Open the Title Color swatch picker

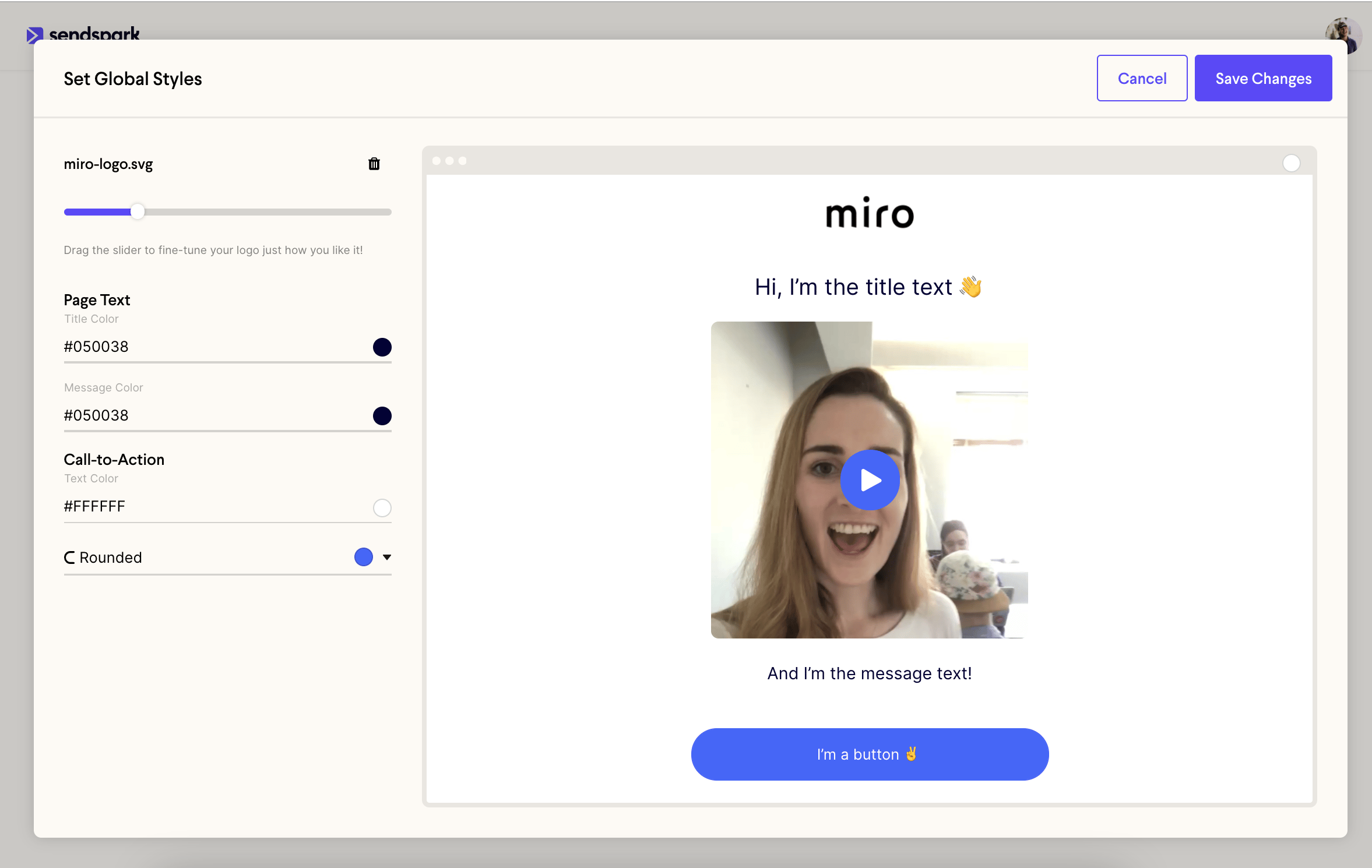[382, 347]
